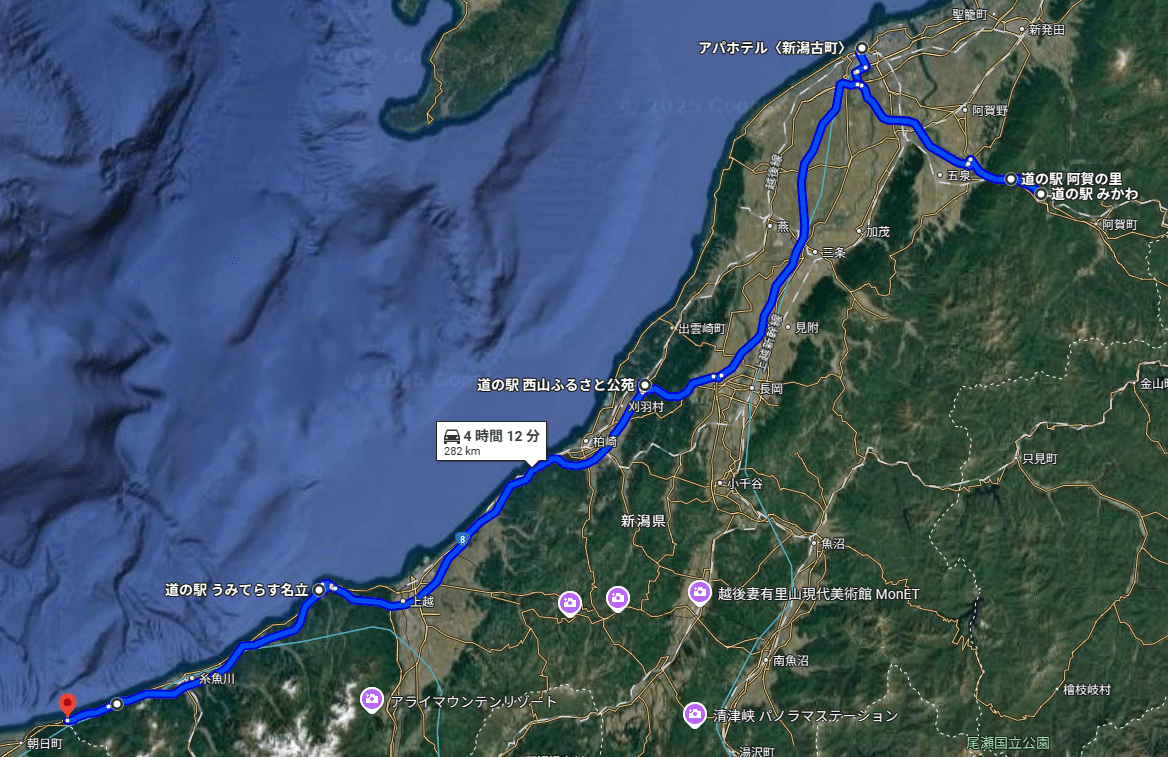
Task: Click the 道の駅 うみてらす名立 waypoint marker
Action: pyautogui.click(x=320, y=589)
